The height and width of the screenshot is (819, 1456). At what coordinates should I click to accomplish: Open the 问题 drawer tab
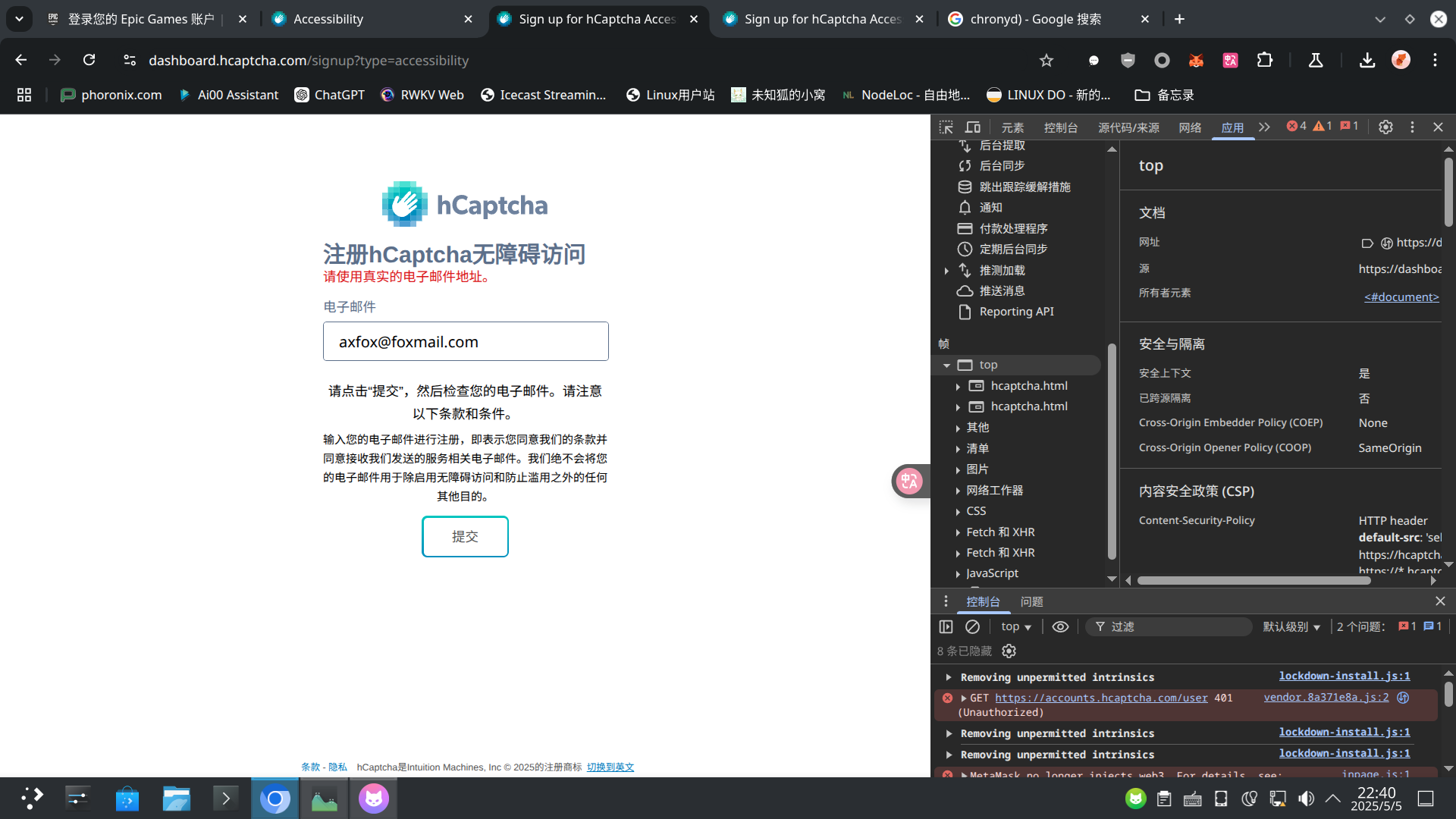pos(1031,601)
